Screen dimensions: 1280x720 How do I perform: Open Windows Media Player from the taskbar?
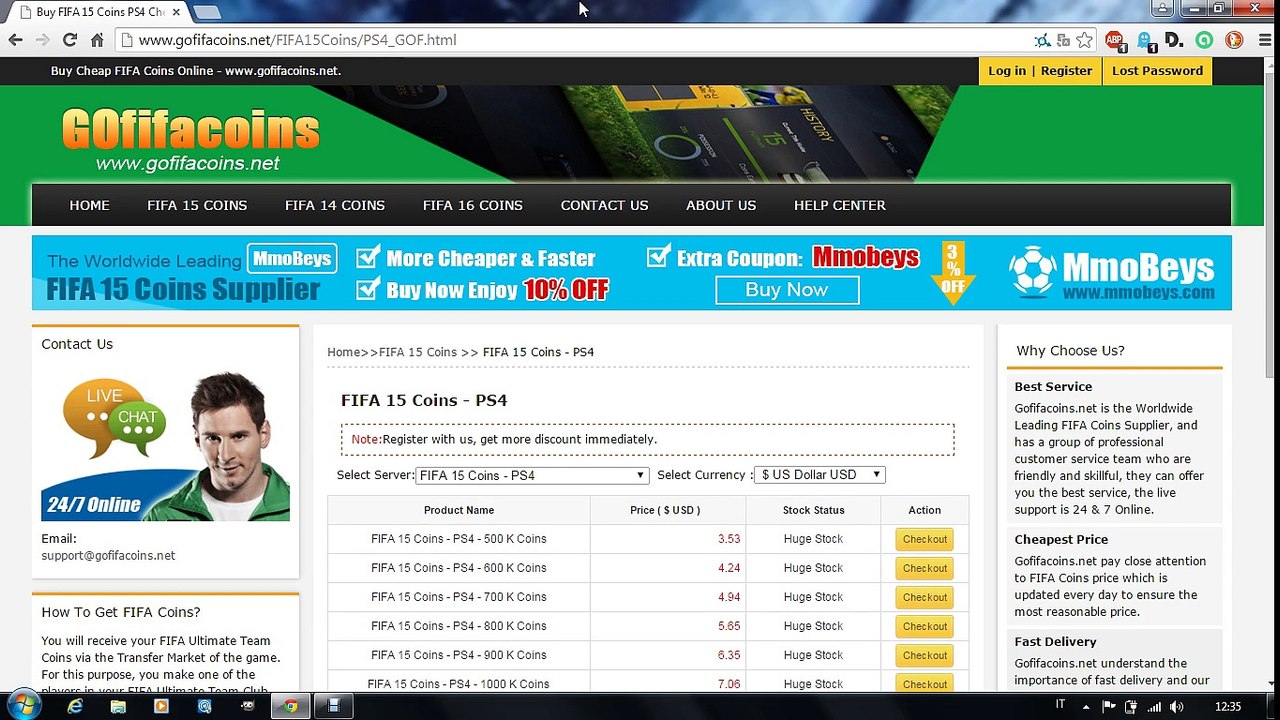[161, 706]
